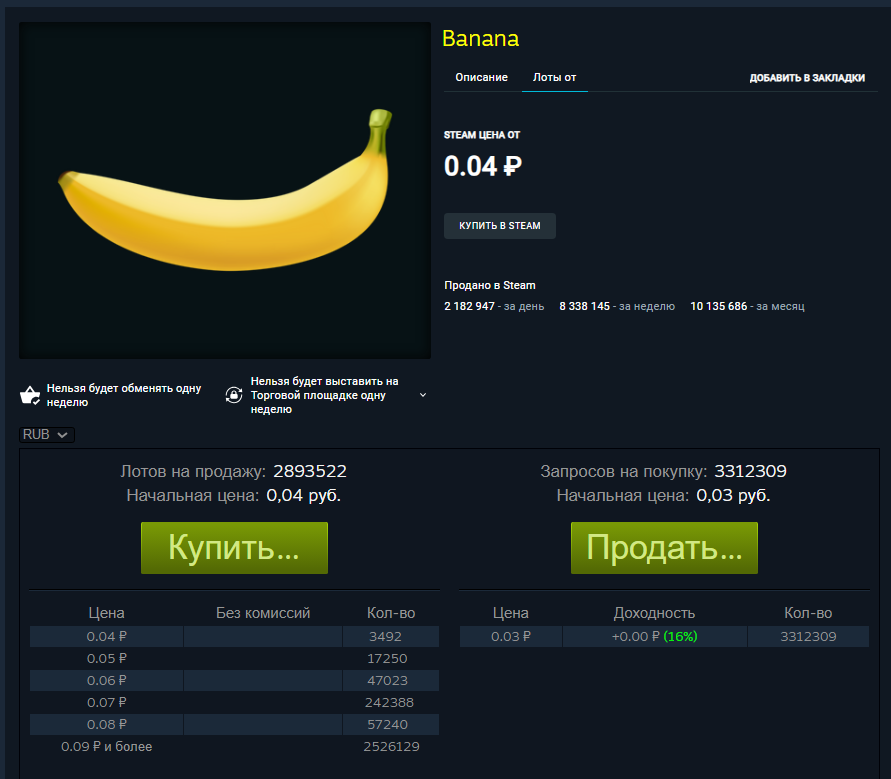Expand the restrictions chevron arrow
Viewport: 891px width, 779px height.
(x=423, y=395)
